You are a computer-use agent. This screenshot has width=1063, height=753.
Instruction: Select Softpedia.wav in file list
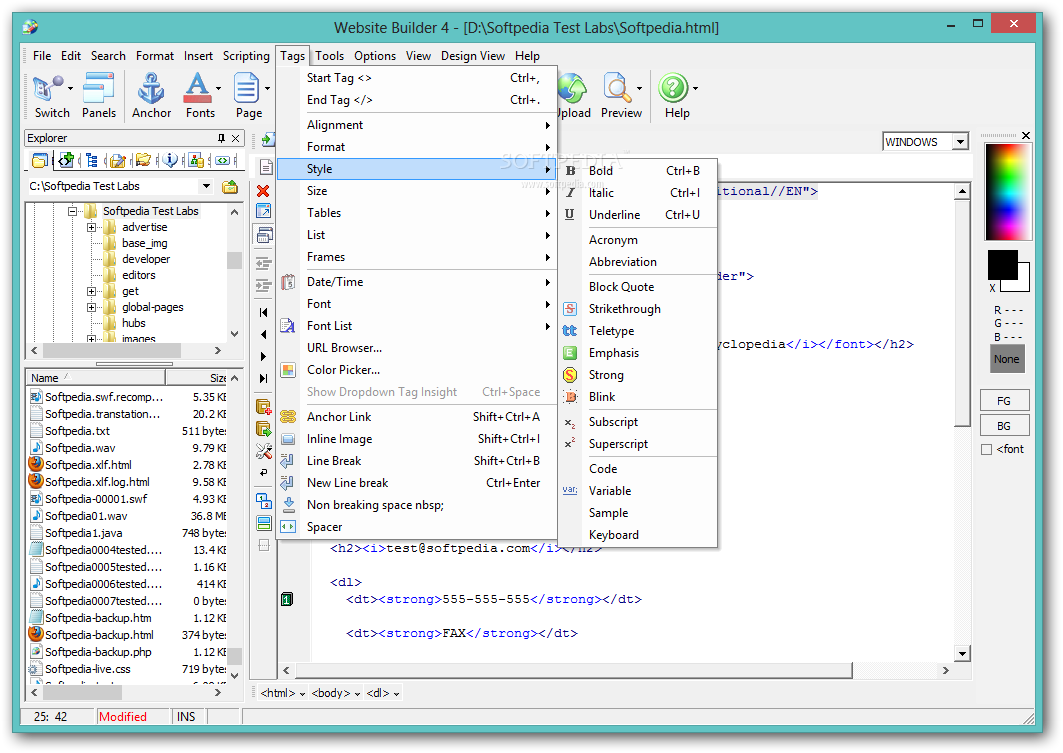(80, 448)
